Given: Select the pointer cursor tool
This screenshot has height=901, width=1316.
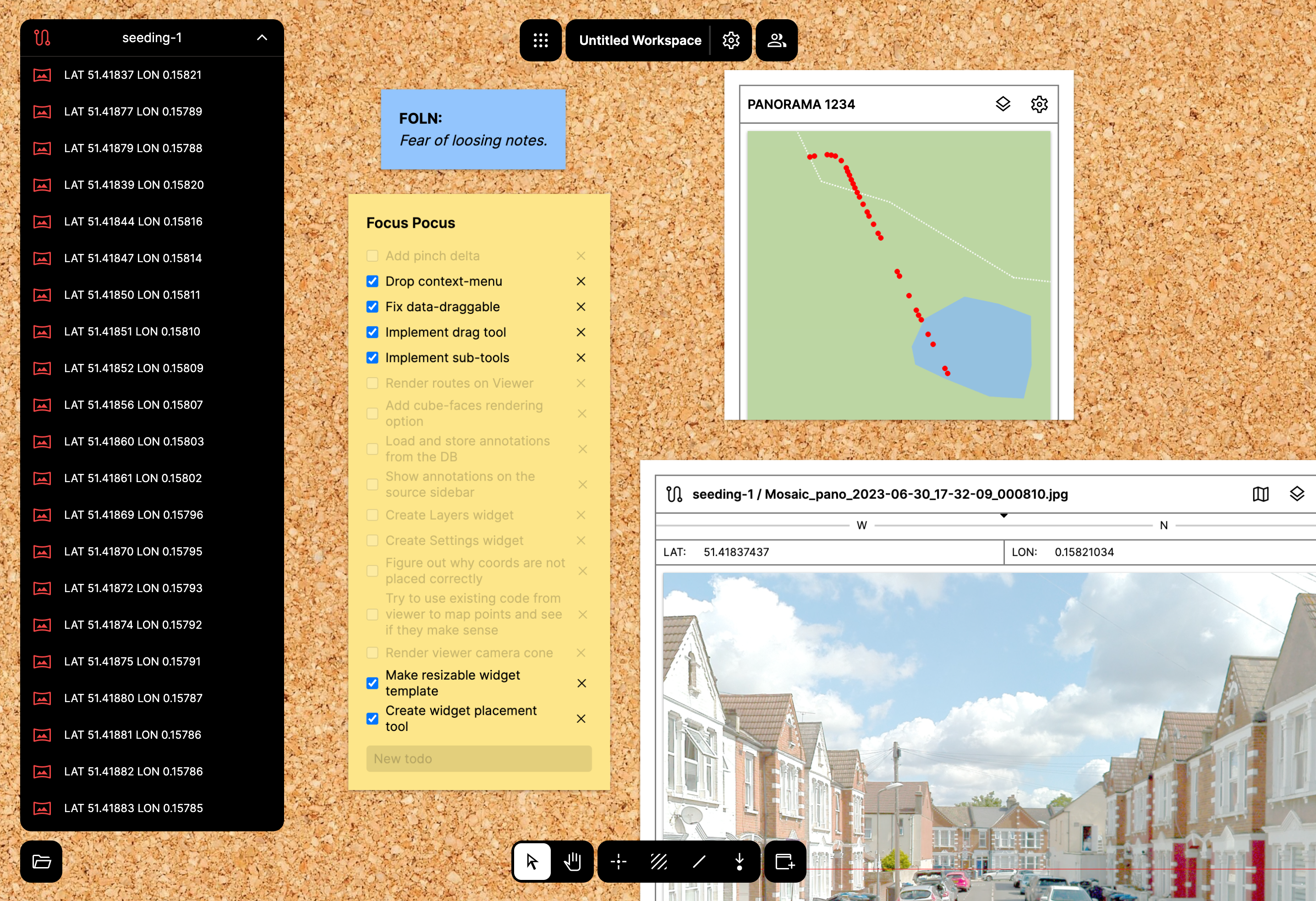Looking at the screenshot, I should (x=532, y=862).
